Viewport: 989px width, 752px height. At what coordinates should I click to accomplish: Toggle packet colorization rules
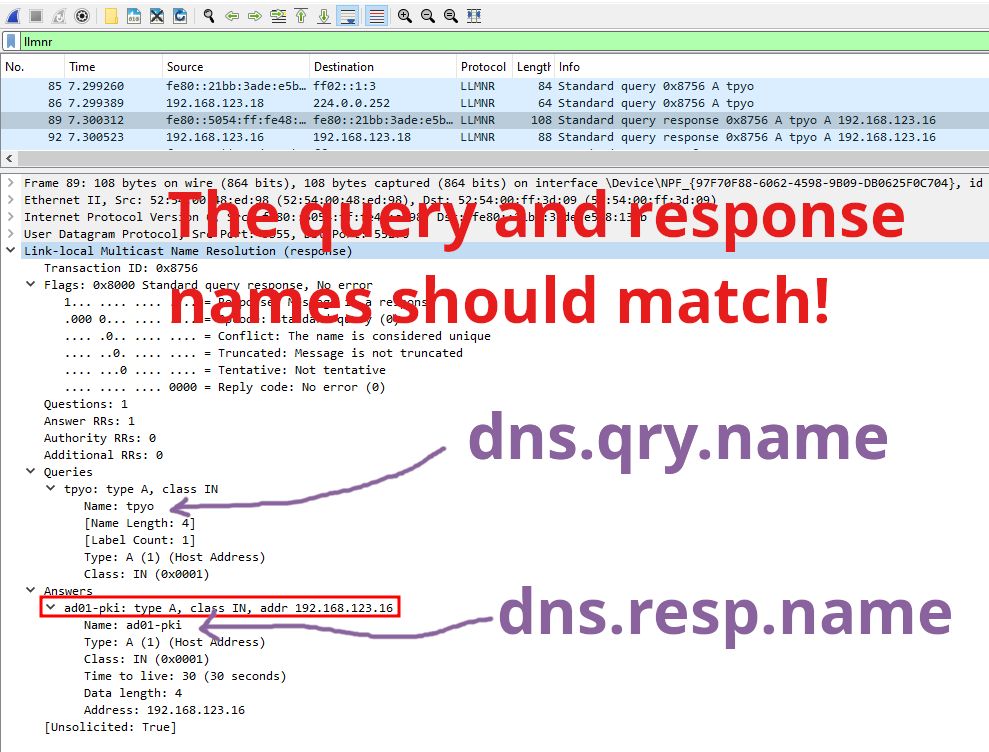[x=376, y=16]
